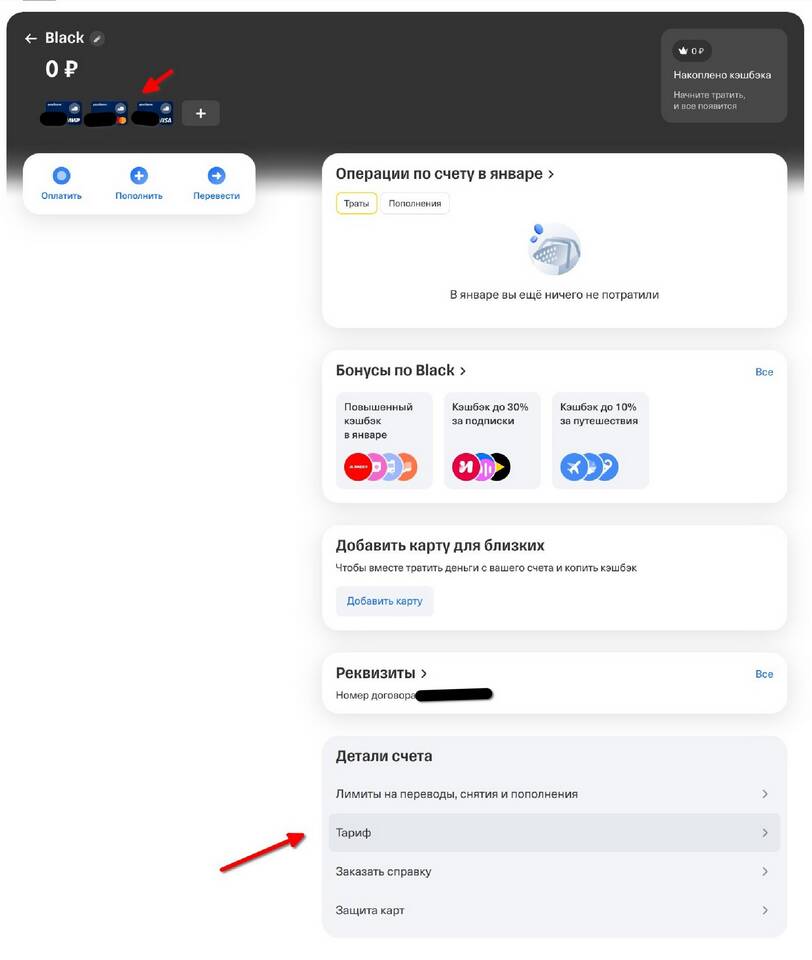
Task: Edit account name with the pencil icon
Action: [97, 39]
